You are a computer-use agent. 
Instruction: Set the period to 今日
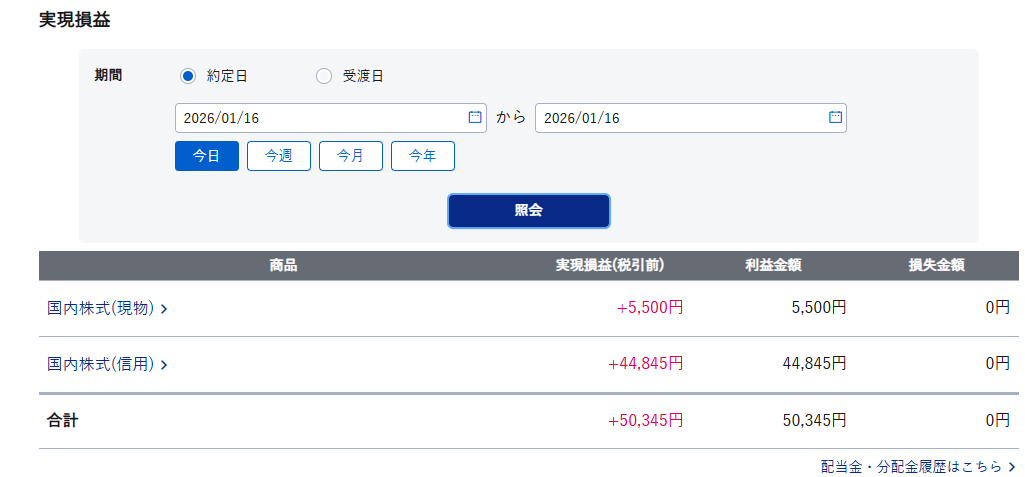pyautogui.click(x=207, y=156)
